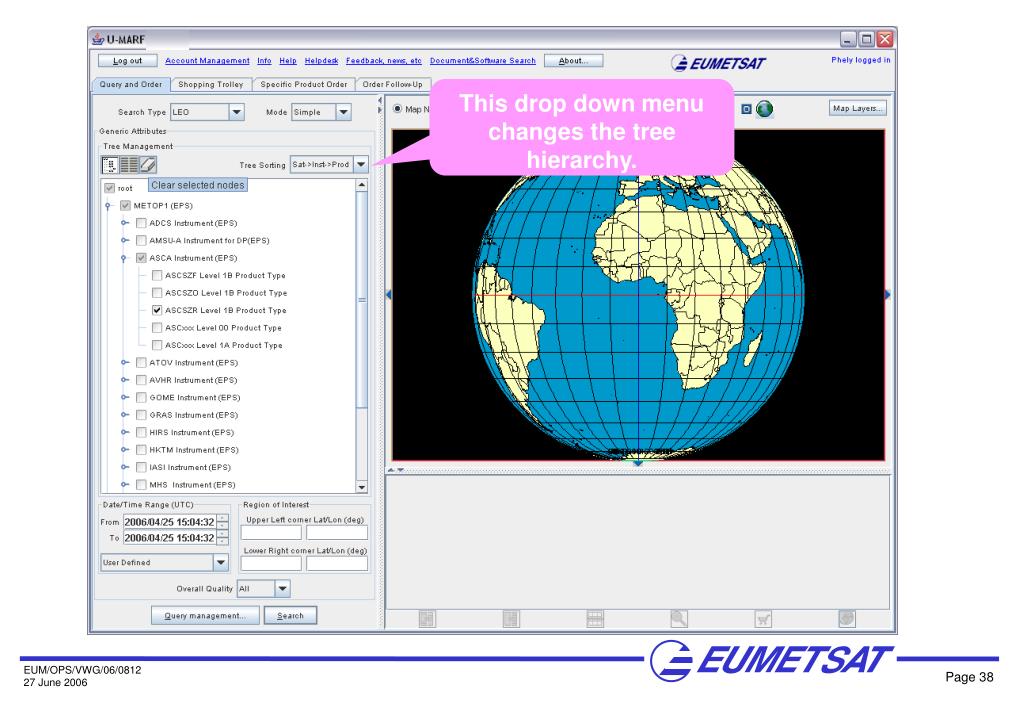Viewport: 1023px width, 708px height.
Task: Open the Search Type LEO dropdown
Action: pos(237,112)
